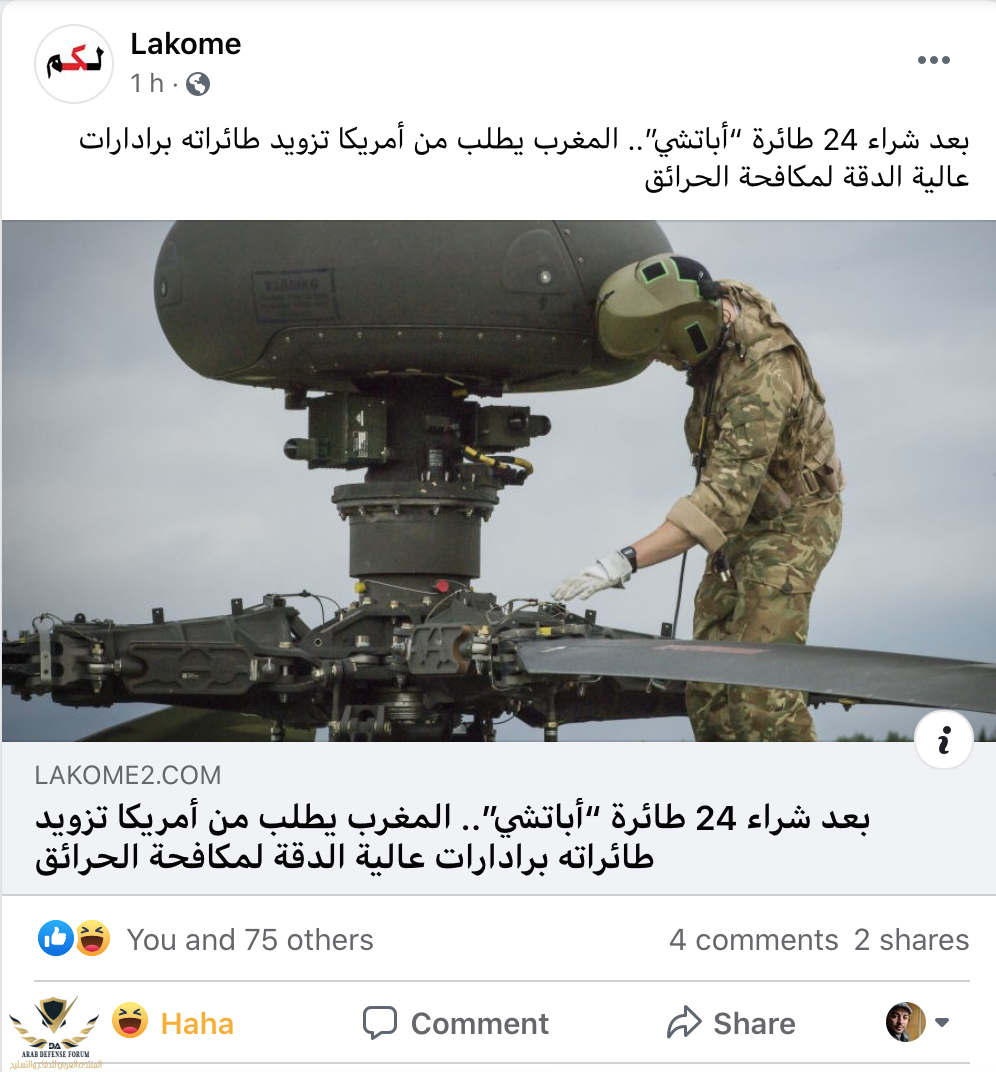Click the Comment button

[x=455, y=1023]
